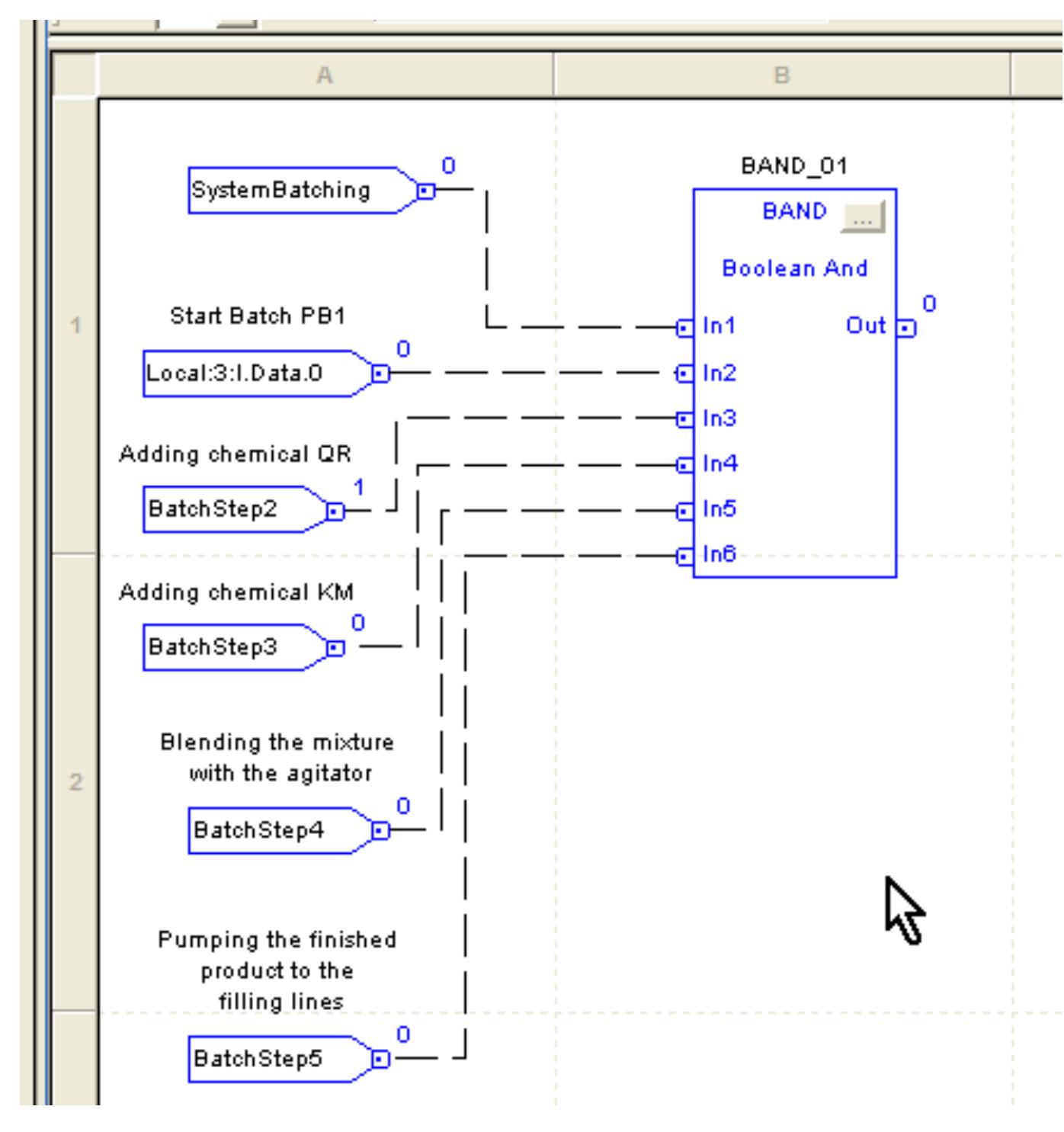
Task: Select the 'Start Batch PB1' text comment
Action: point(257,316)
